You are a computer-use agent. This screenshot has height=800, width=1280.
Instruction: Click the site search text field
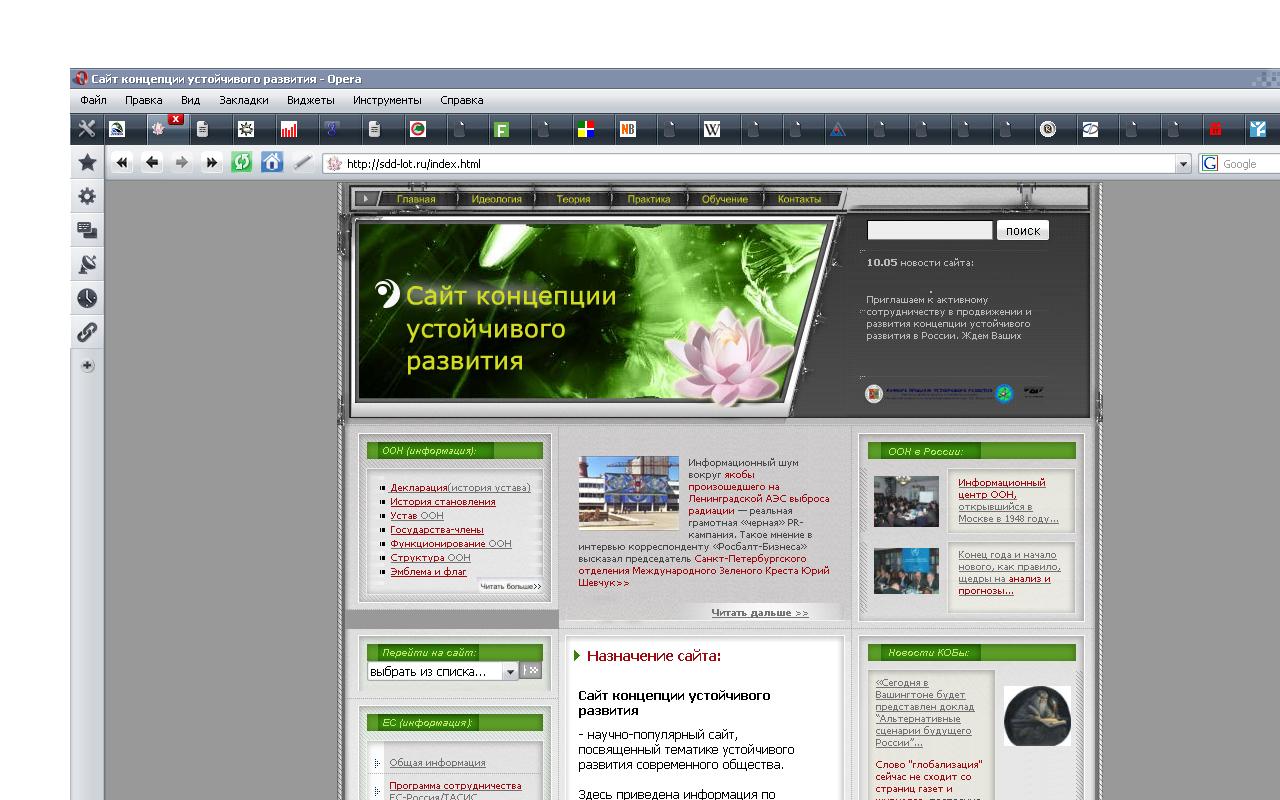[x=929, y=230]
